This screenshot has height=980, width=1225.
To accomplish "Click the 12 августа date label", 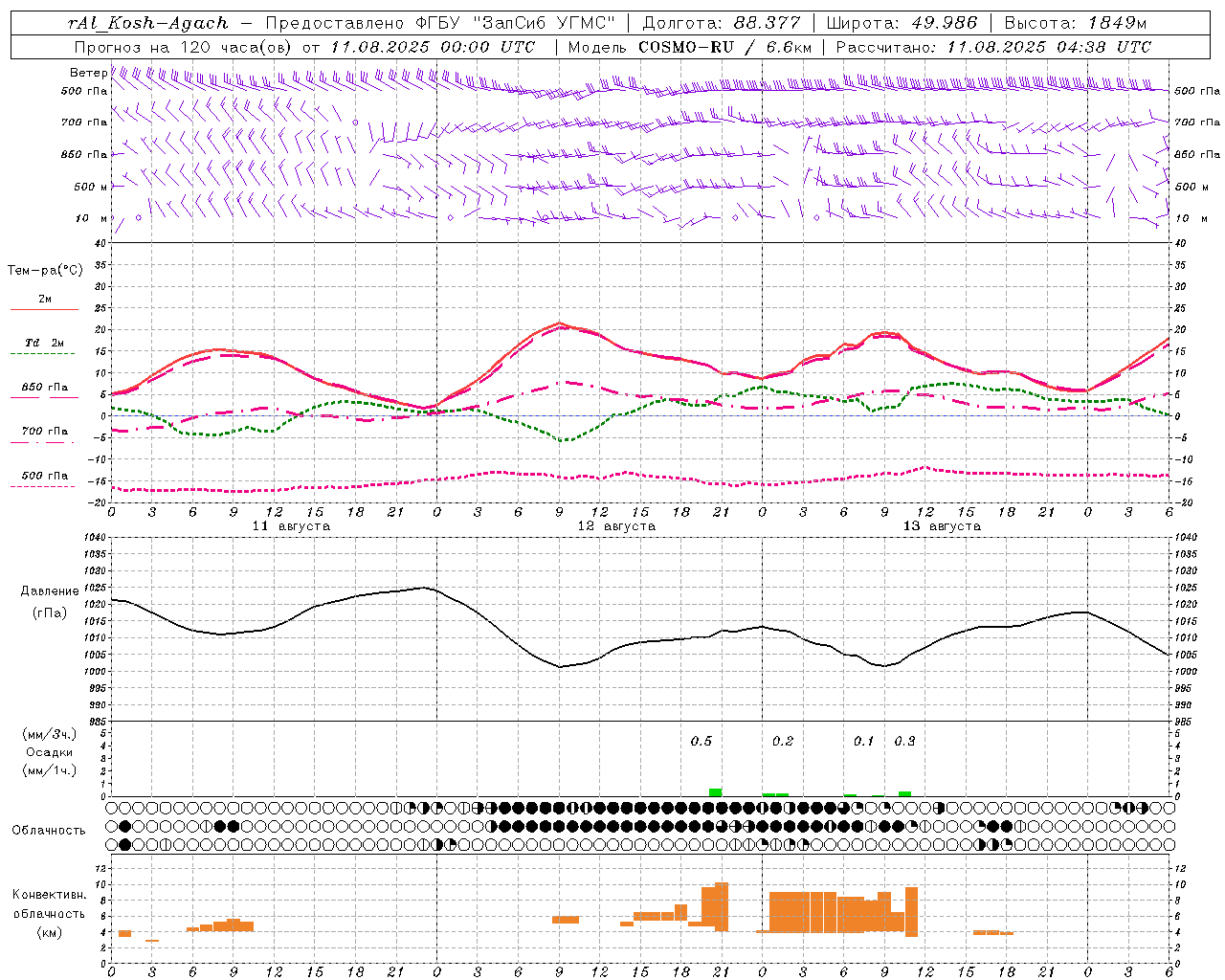I will point(616,526).
